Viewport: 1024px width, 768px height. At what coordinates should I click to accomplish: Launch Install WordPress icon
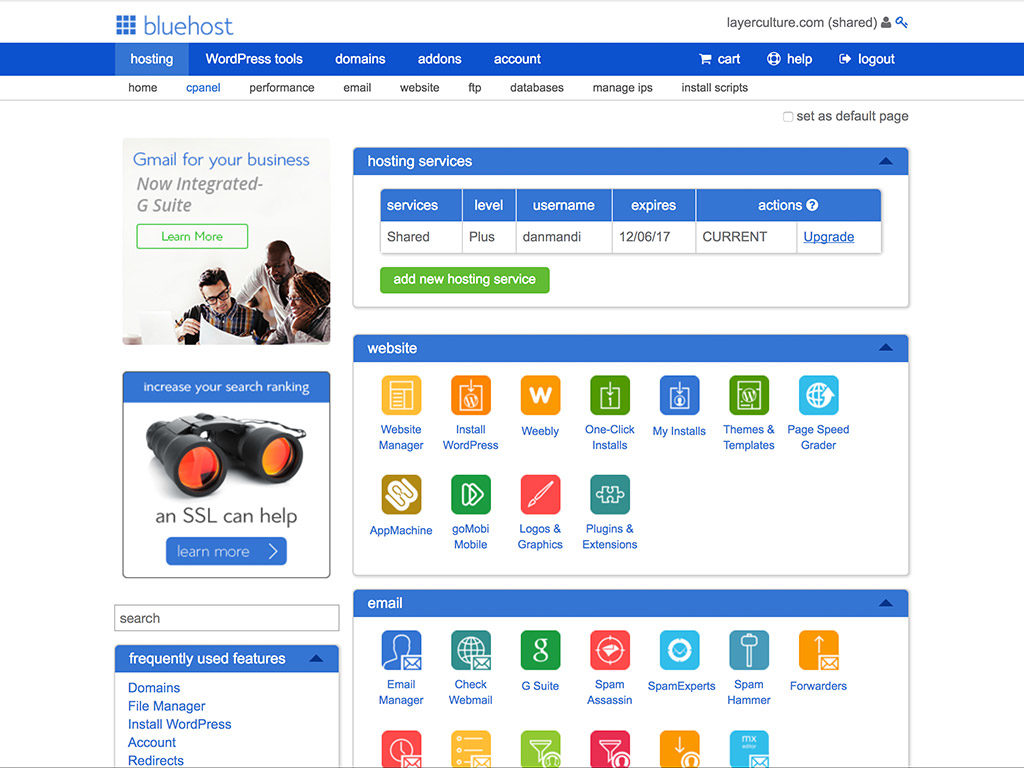pyautogui.click(x=470, y=395)
